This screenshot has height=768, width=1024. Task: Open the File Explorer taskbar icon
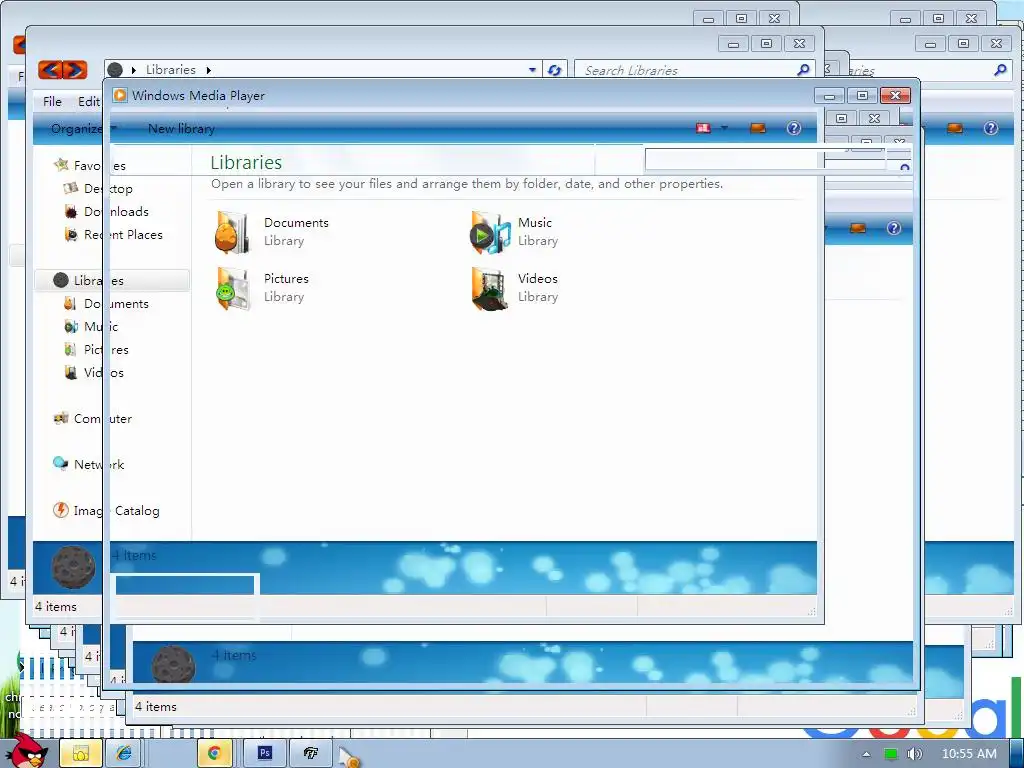81,754
